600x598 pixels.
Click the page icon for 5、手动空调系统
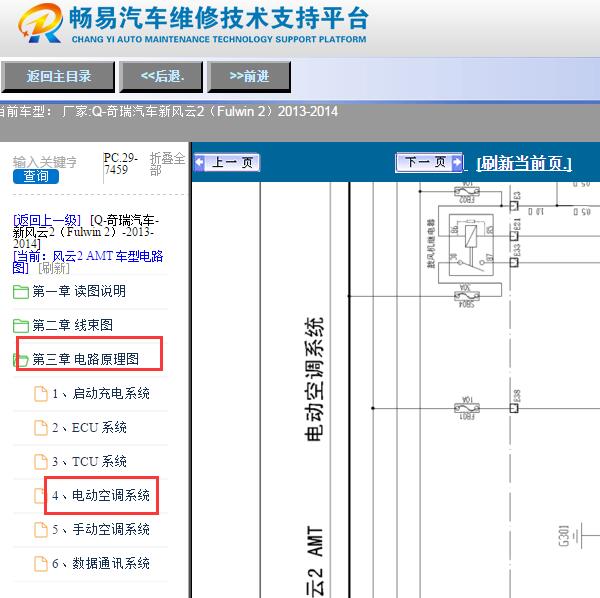(x=41, y=530)
